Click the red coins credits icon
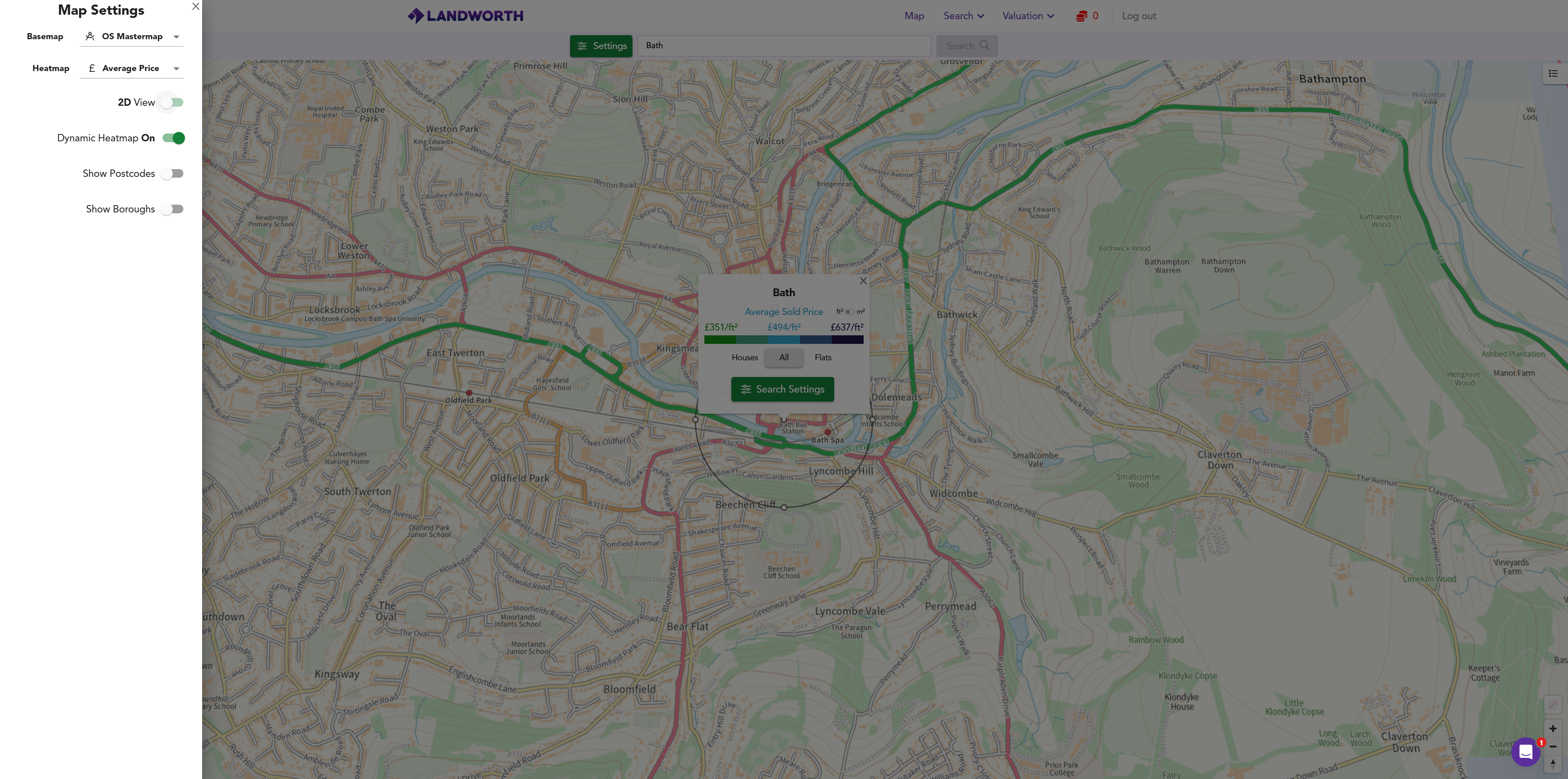The height and width of the screenshot is (779, 1568). (1081, 16)
